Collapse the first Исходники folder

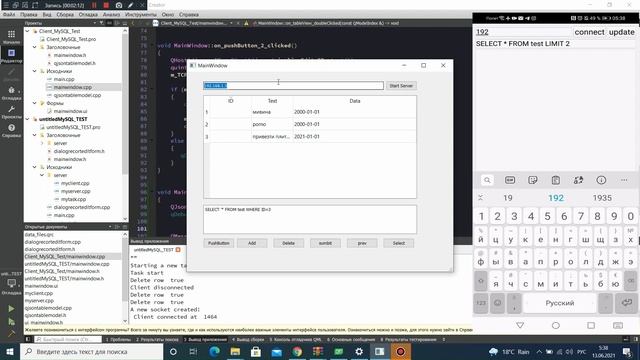pyautogui.click(x=35, y=71)
